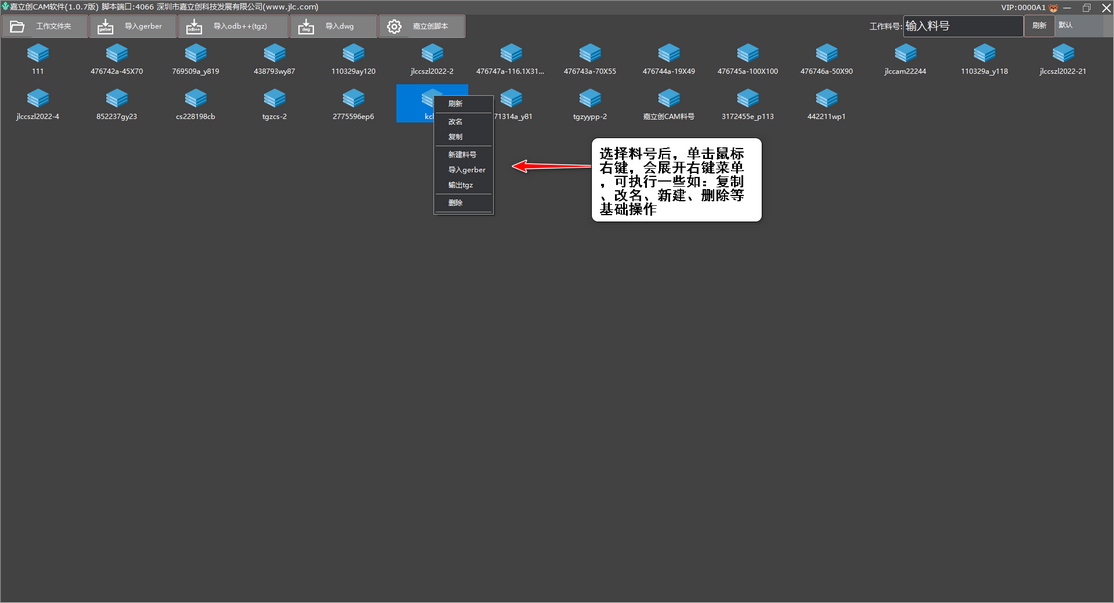Click the VIP:0000A1 label in title bar
This screenshot has height=603, width=1114.
[x=1023, y=7]
